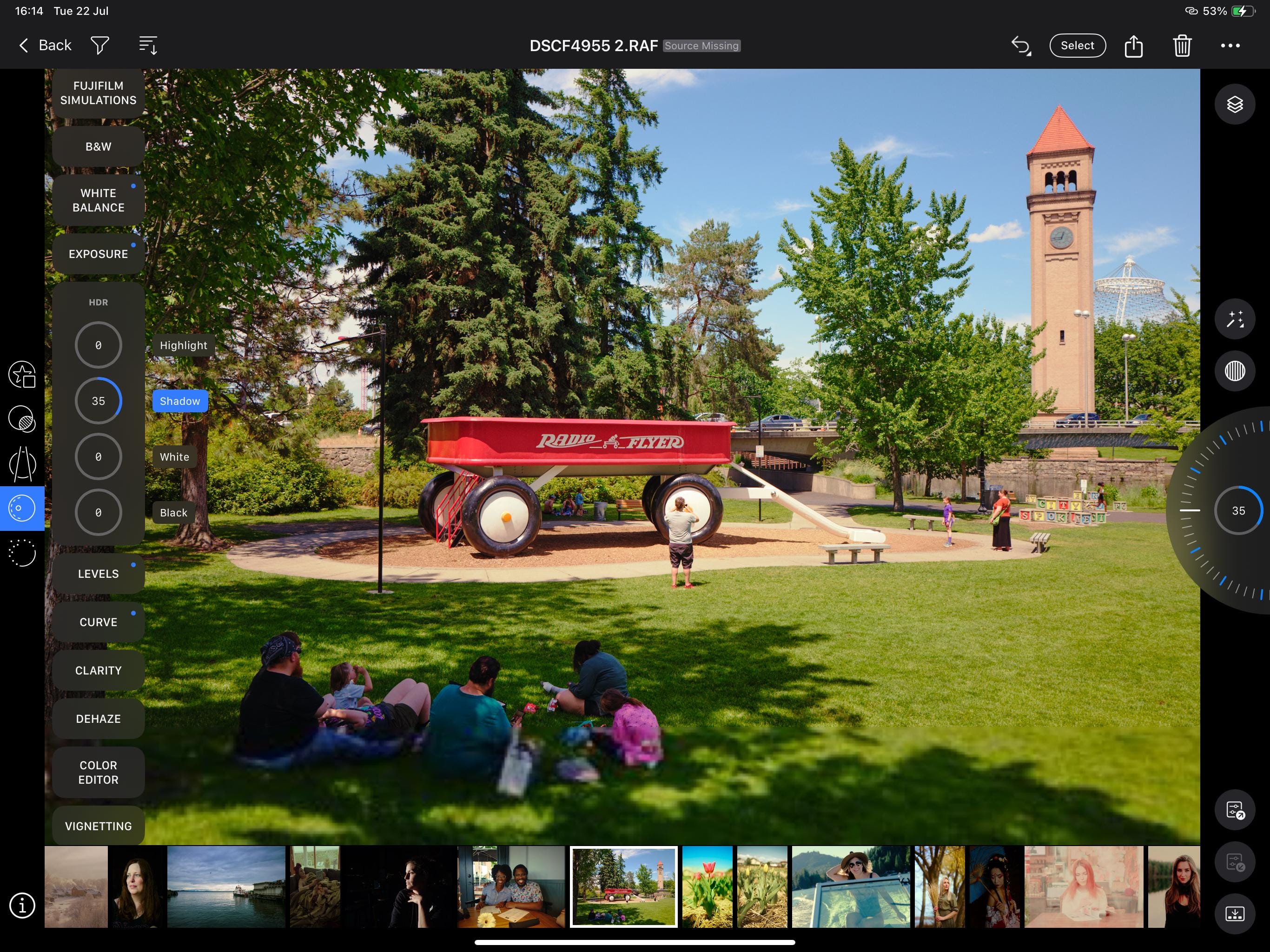The width and height of the screenshot is (1270, 952).
Task: Select the presets star icon
Action: (x=22, y=375)
